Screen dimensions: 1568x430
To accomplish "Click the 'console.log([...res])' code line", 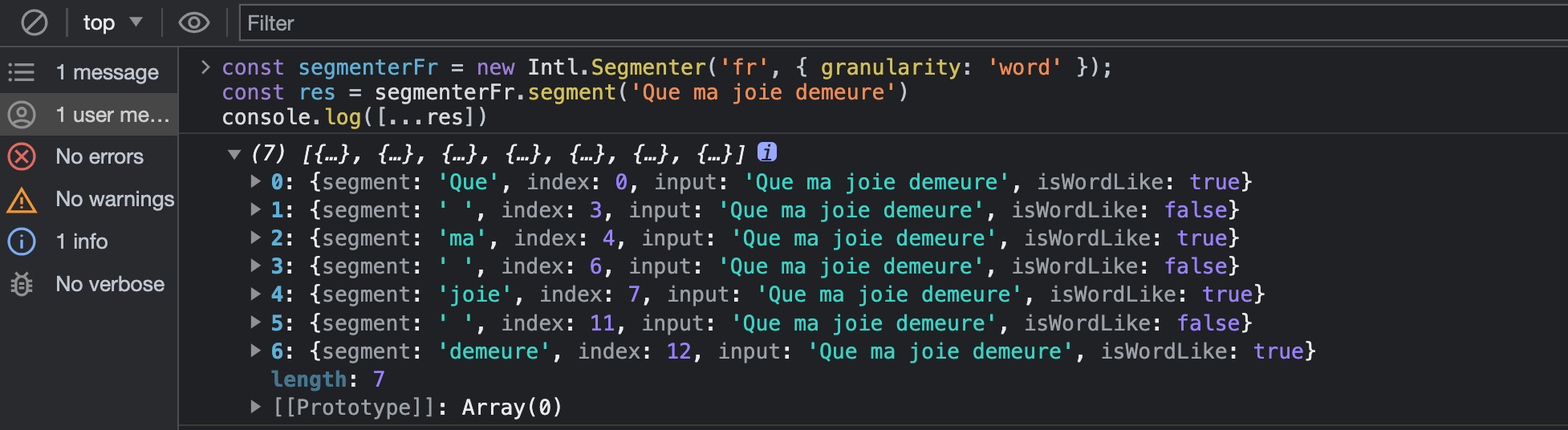I will pyautogui.click(x=354, y=117).
